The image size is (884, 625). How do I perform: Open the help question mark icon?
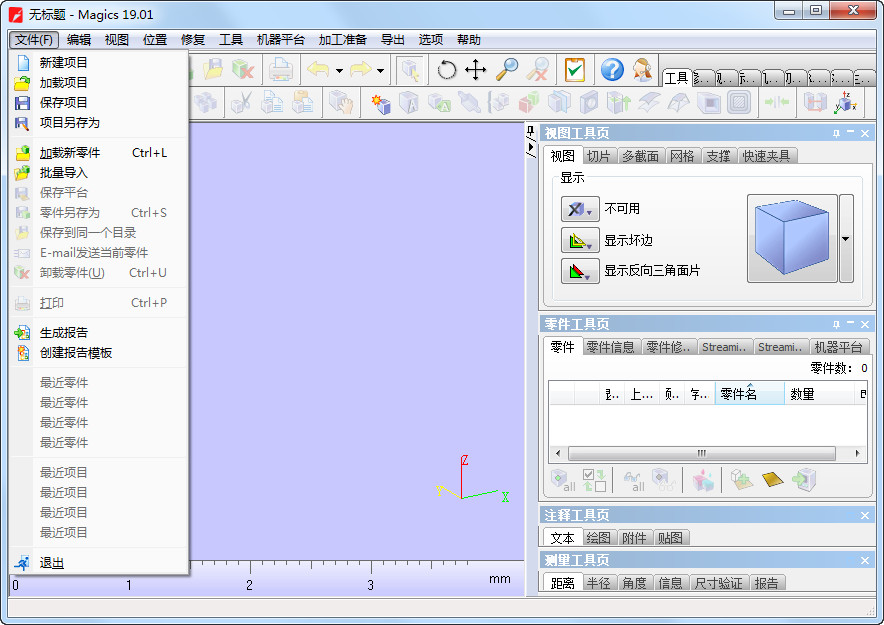pyautogui.click(x=612, y=69)
